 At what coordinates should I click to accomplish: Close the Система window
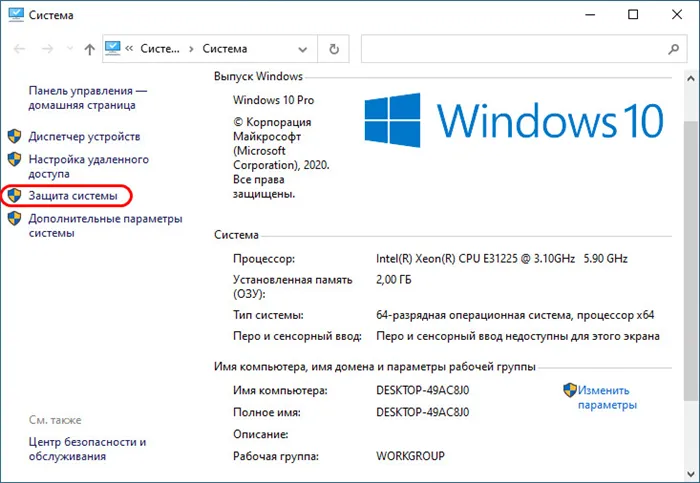[677, 14]
